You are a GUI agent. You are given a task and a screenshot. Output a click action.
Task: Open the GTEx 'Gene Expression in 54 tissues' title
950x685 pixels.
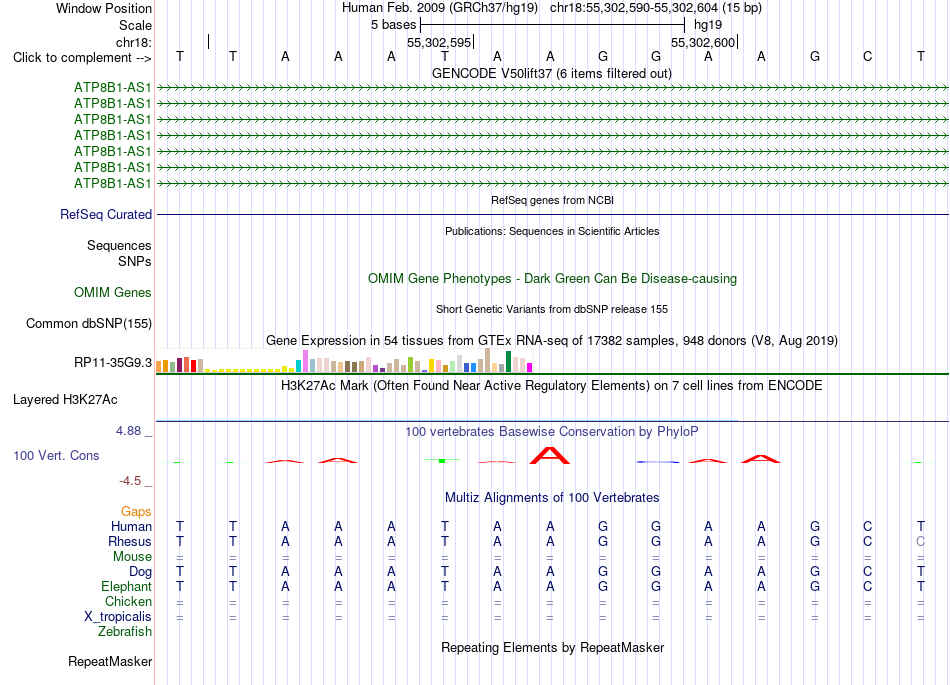click(551, 340)
